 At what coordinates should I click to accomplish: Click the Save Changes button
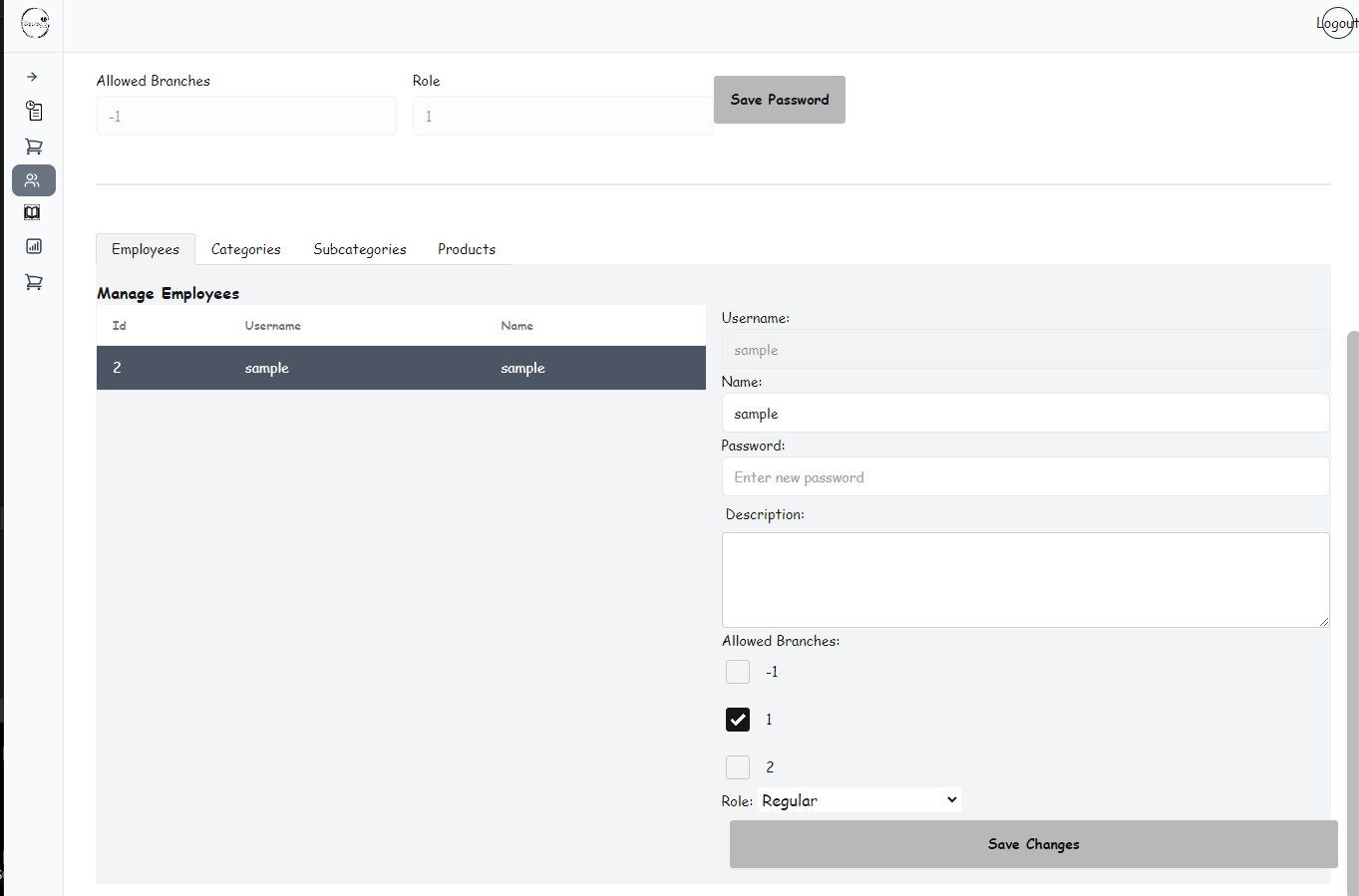click(x=1033, y=843)
